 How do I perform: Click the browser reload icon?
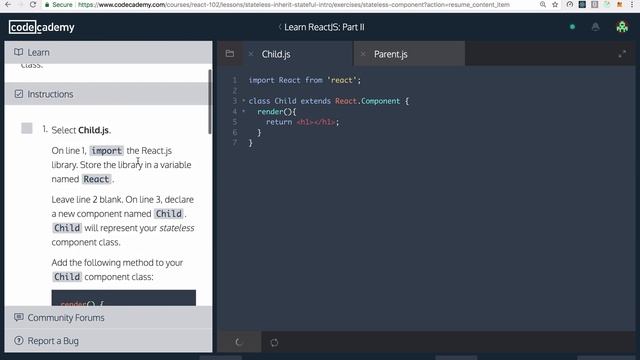[33, 4]
